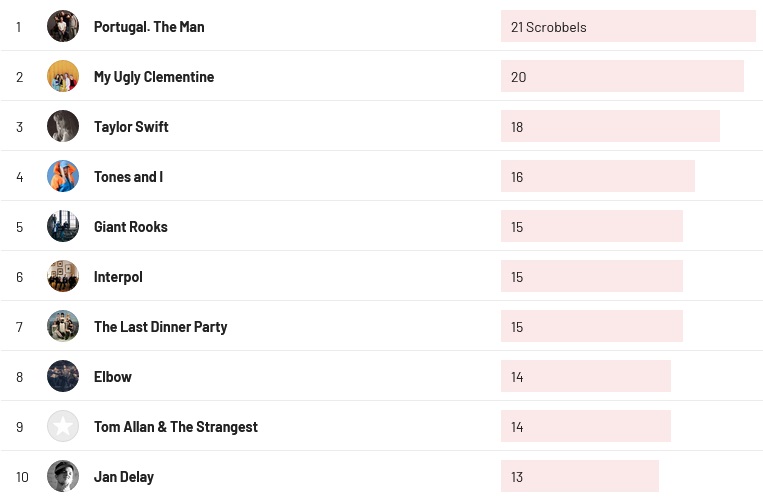Click the 21 Scrobbels bar
The width and height of the screenshot is (763, 497).
[628, 27]
